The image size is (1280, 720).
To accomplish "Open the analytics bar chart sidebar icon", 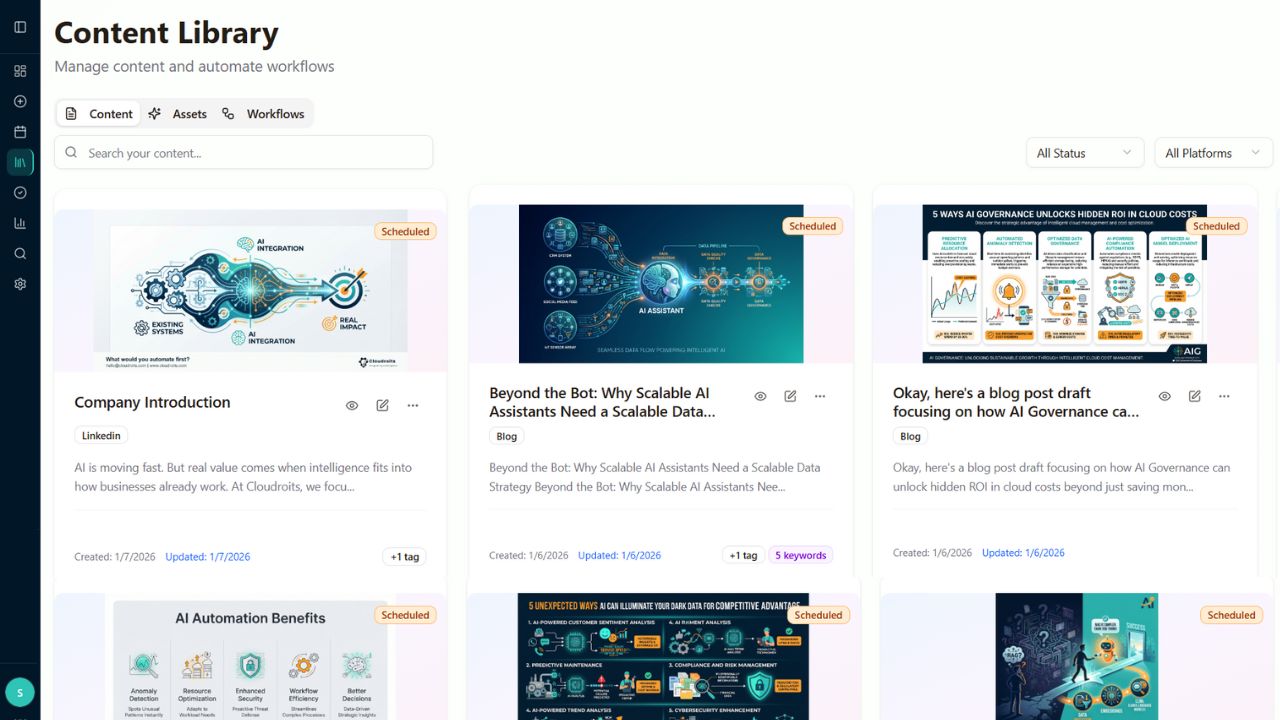I will click(20, 223).
